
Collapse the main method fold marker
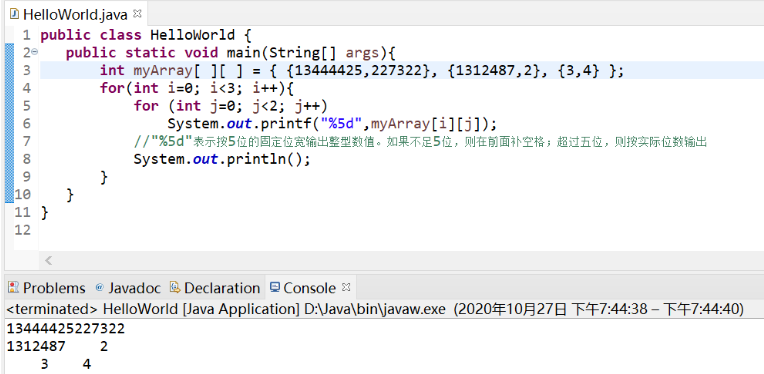[x=35, y=52]
